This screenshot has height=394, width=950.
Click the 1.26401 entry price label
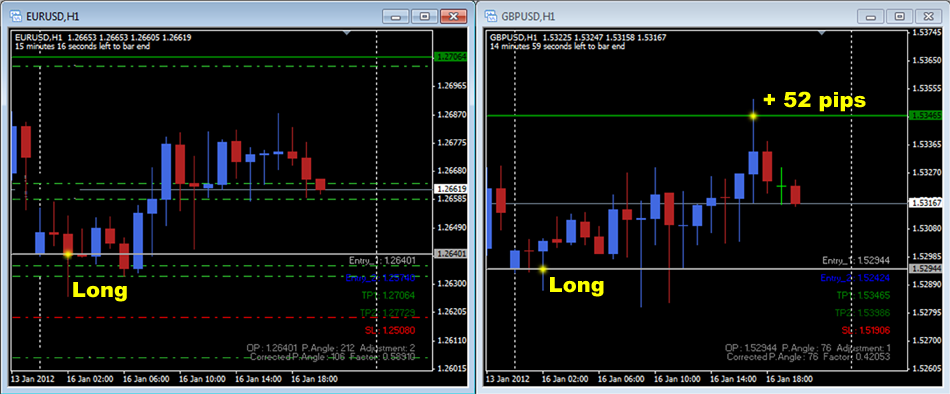click(x=451, y=253)
